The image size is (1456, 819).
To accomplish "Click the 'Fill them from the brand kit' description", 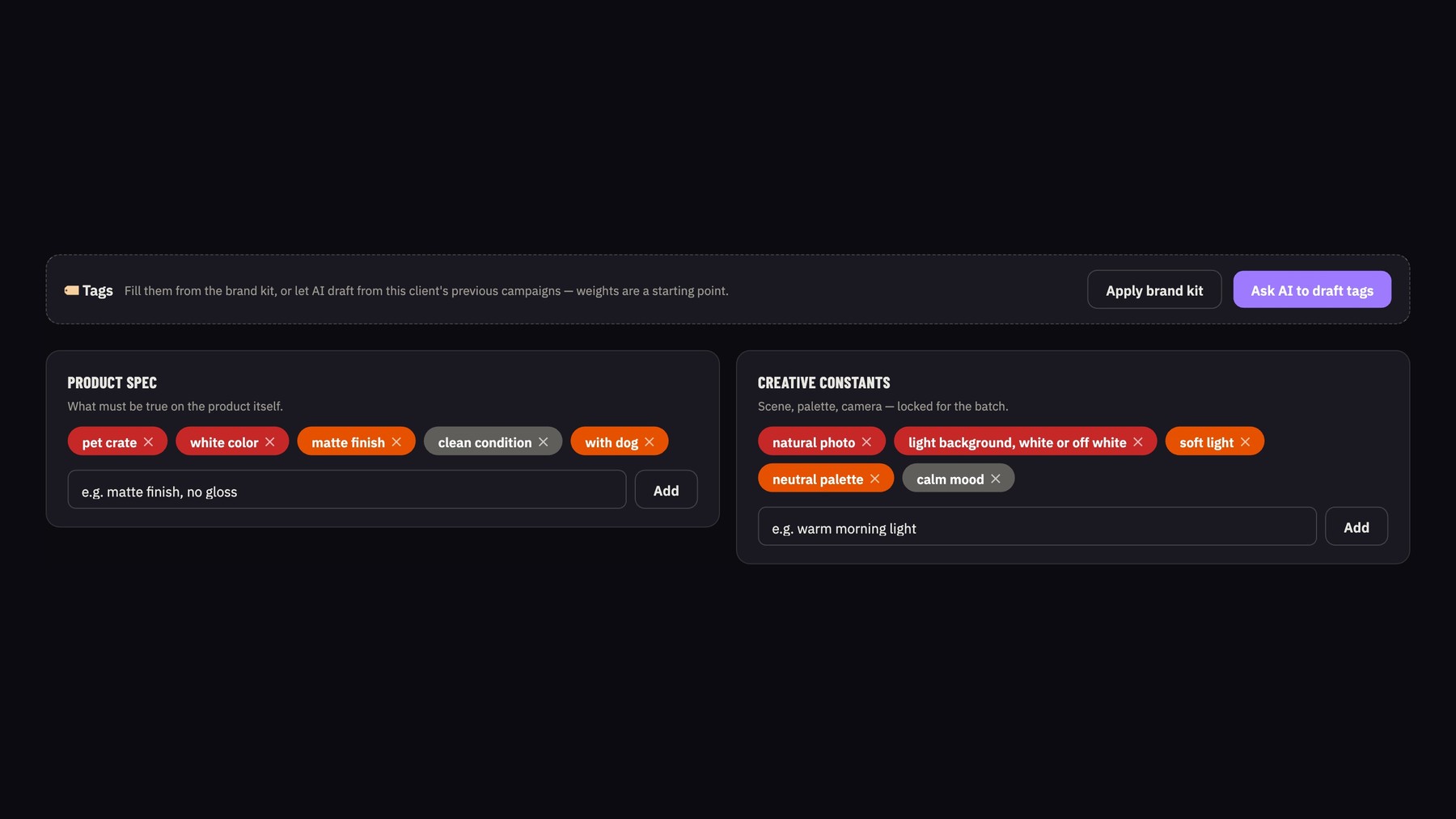I will coord(426,290).
